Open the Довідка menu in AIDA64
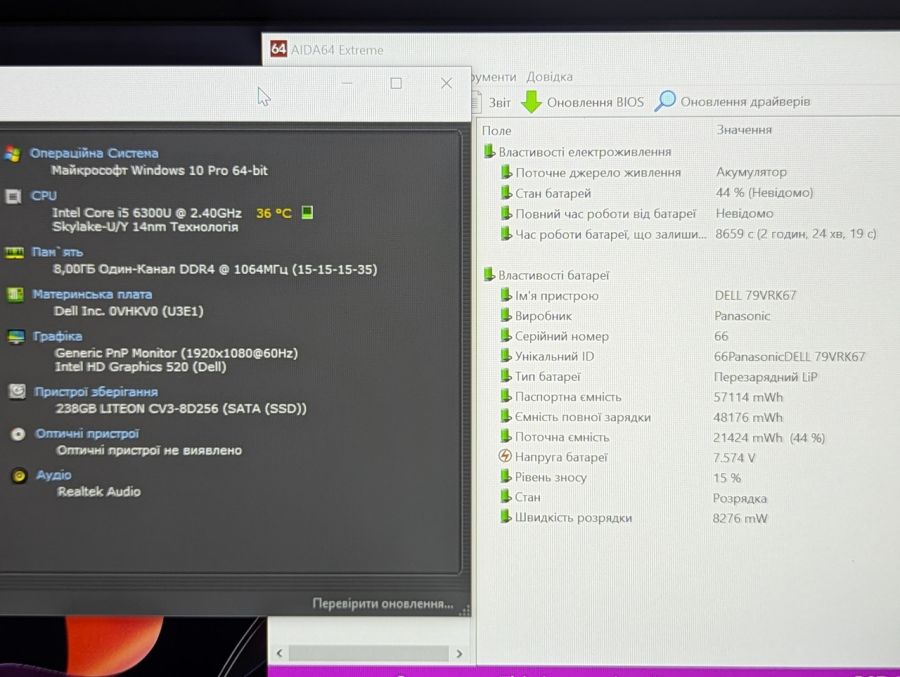The image size is (900, 677). (549, 76)
